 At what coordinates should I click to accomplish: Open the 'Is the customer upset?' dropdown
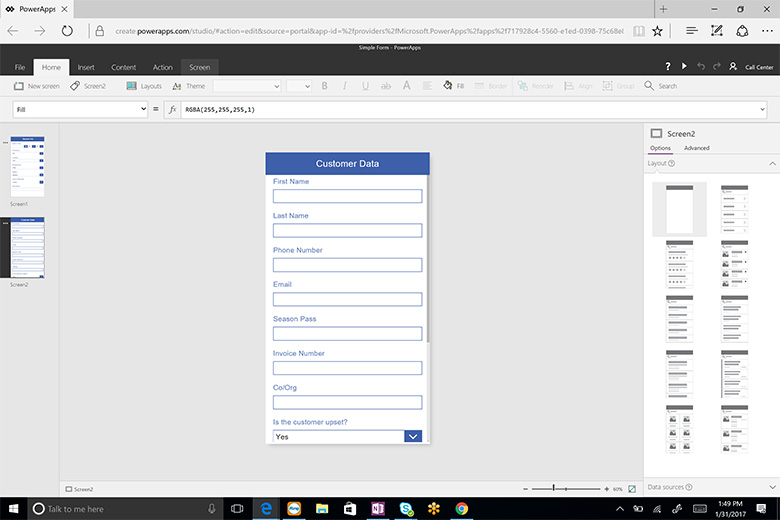click(x=413, y=437)
